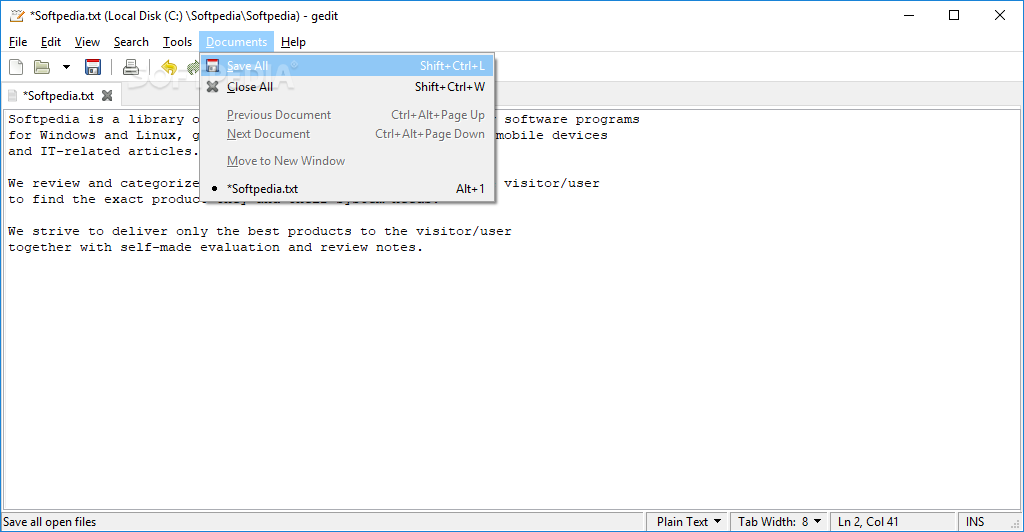Click Move to New Window entry
The height and width of the screenshot is (532, 1024).
pyautogui.click(x=347, y=161)
